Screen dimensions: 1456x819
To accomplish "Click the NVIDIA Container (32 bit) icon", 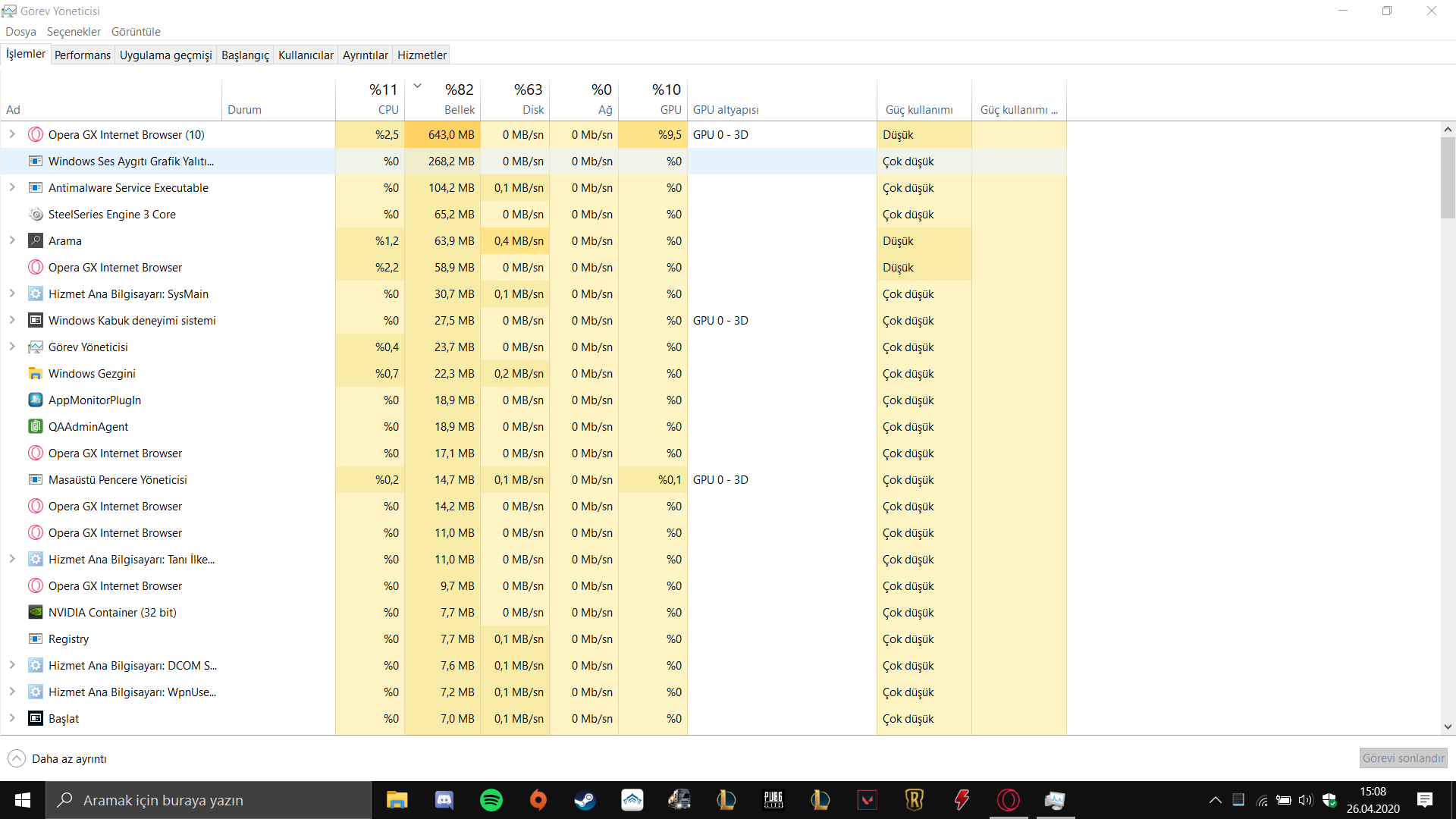I will [x=36, y=613].
